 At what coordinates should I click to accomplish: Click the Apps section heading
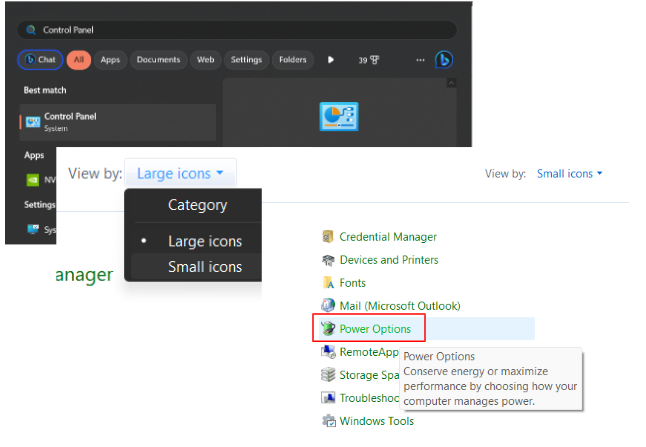[34, 155]
